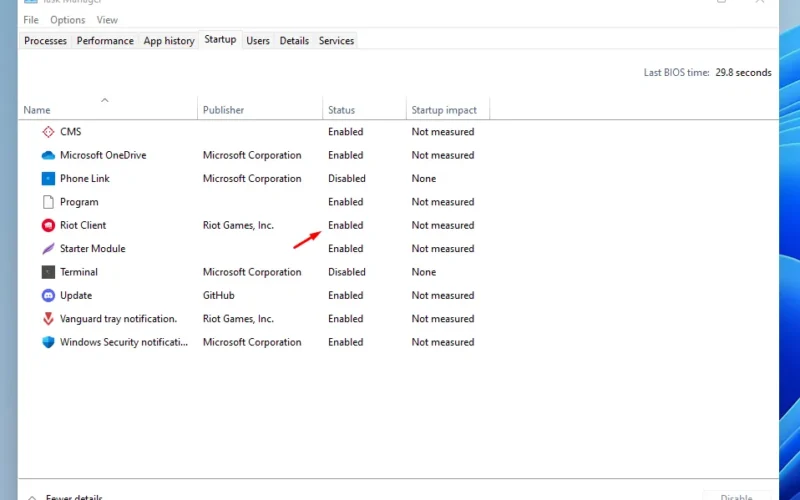Select the Terminal entry name

click(x=79, y=272)
